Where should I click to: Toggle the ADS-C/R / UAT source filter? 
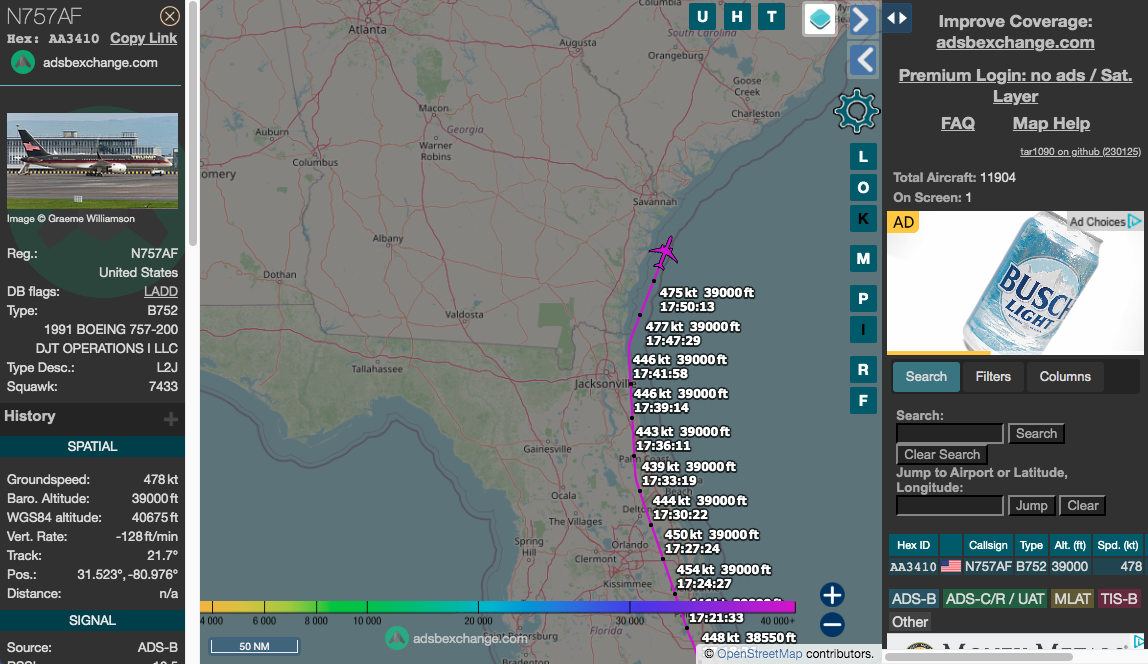995,599
